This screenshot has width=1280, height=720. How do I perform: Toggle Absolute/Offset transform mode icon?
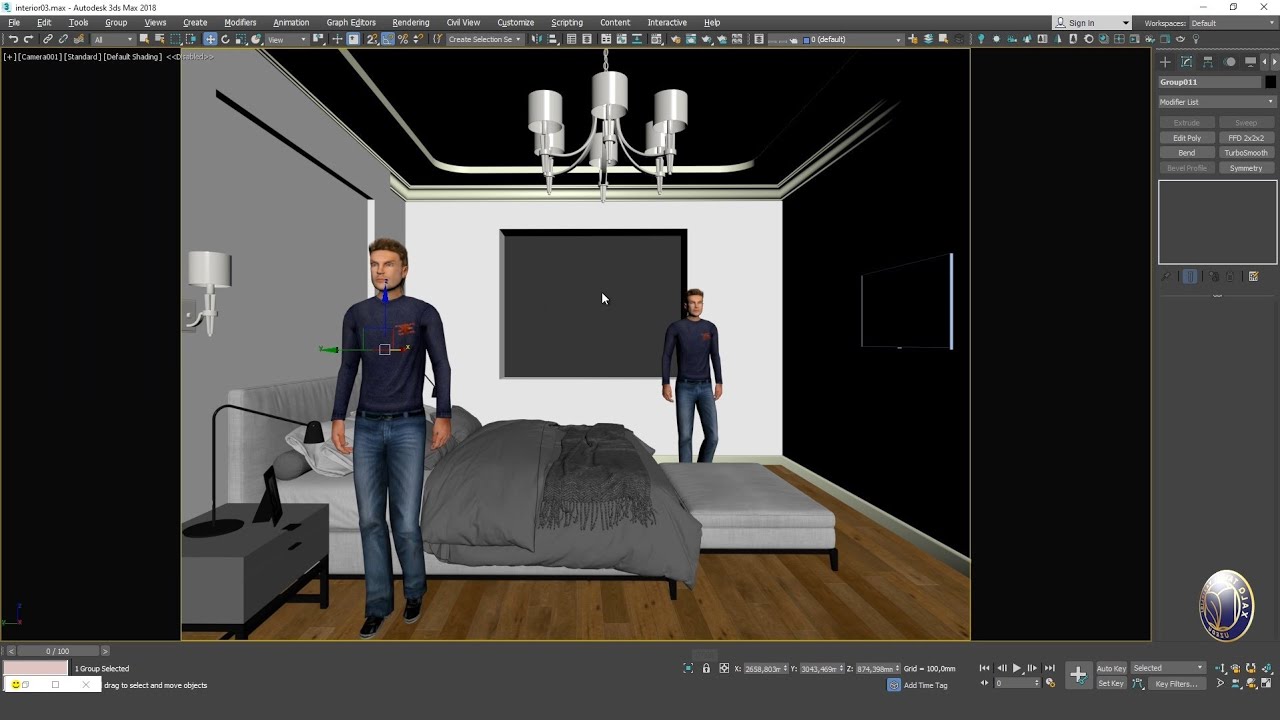(724, 668)
